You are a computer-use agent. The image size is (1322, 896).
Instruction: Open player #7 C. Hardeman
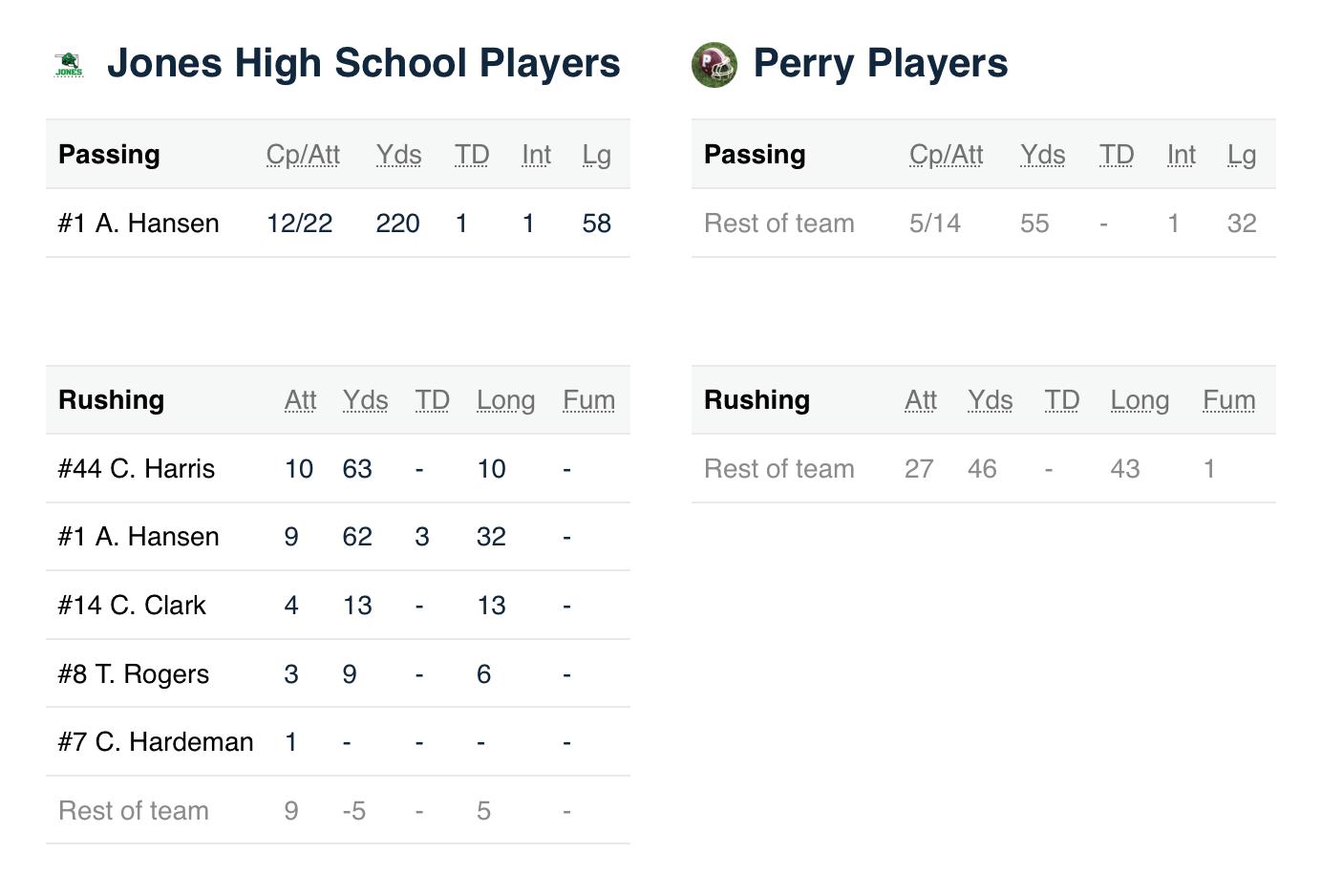coord(156,742)
